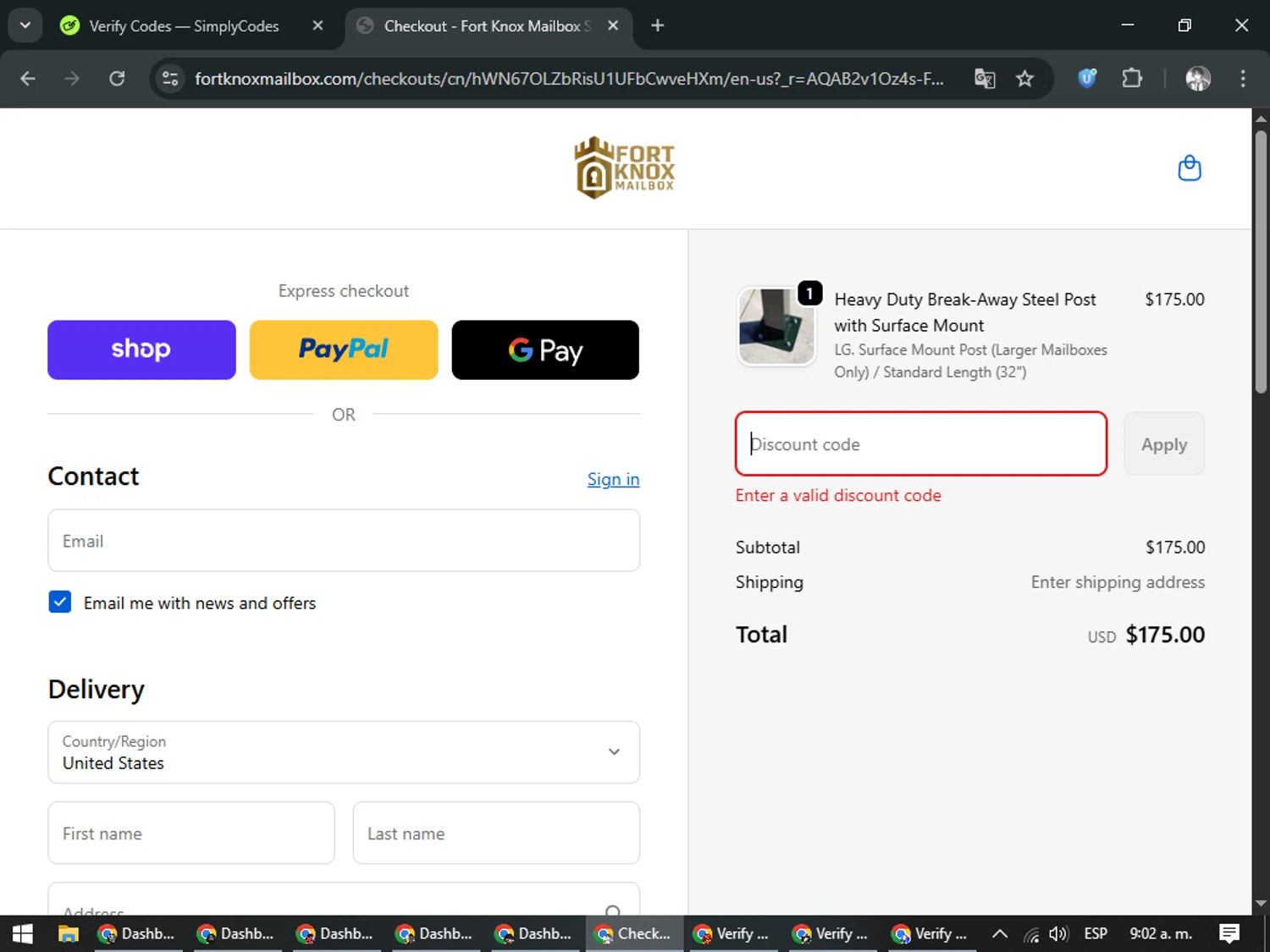Screen dimensions: 1270x952
Task: Click the Enter shipping address text
Action: tap(1118, 582)
